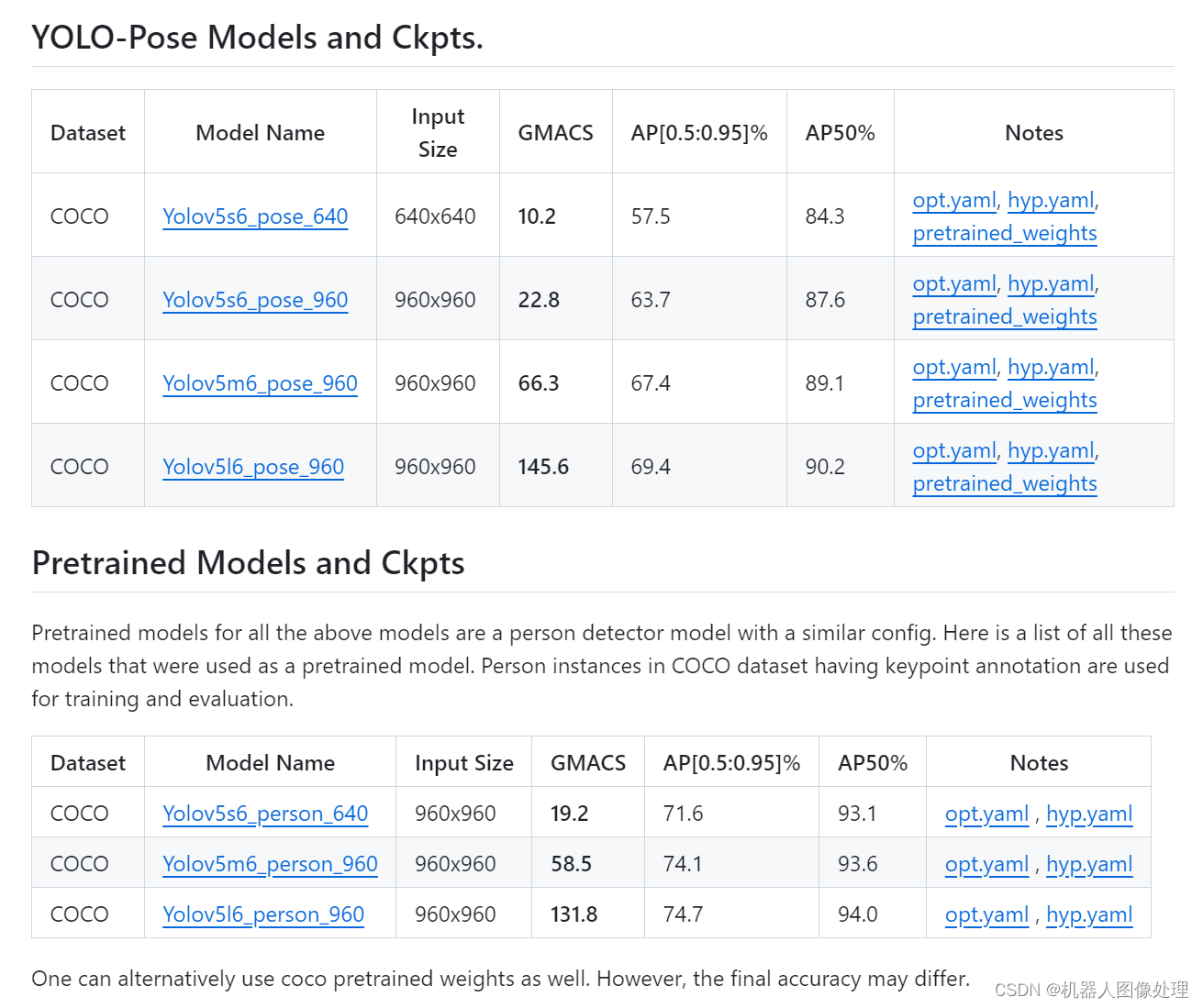
Task: Download pretrained_weights for Yolov5m6_pose_960
Action: pos(1005,400)
